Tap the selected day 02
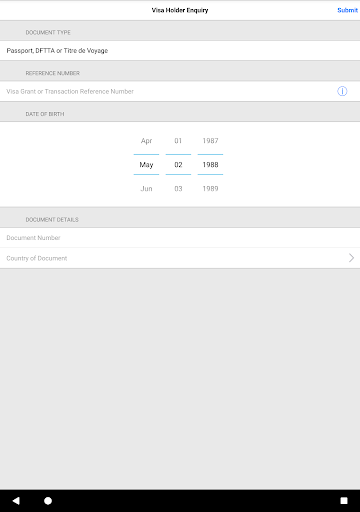 point(178,165)
